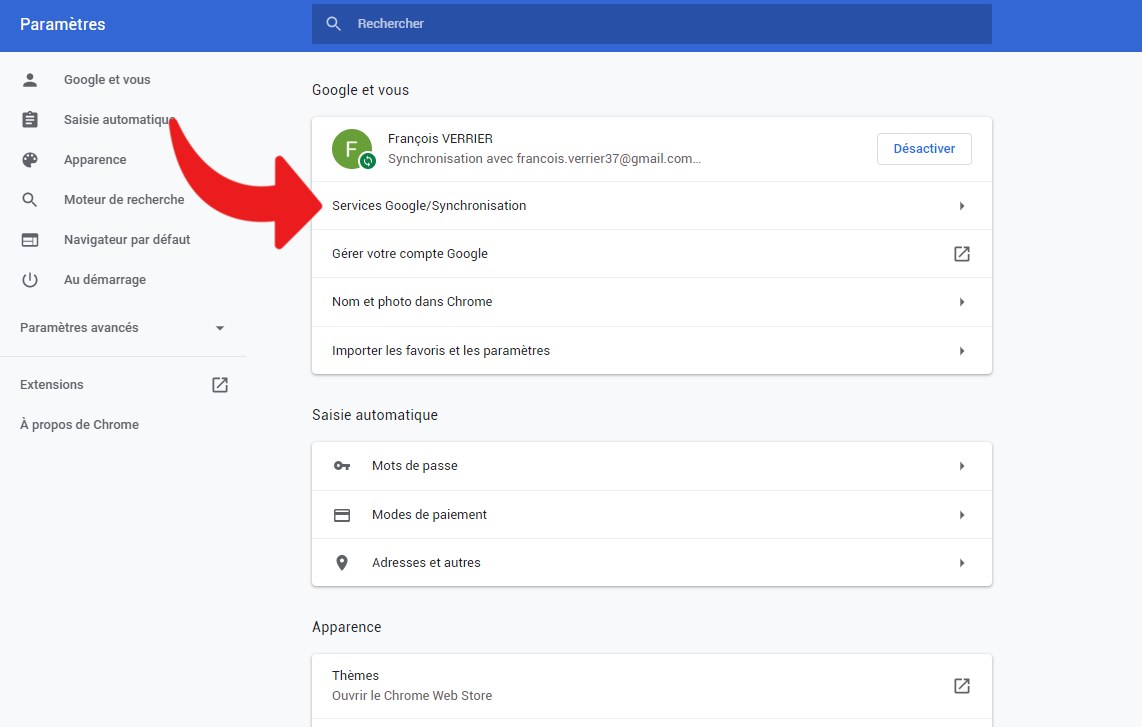Expand Nom et photo dans Chrome

pos(961,301)
